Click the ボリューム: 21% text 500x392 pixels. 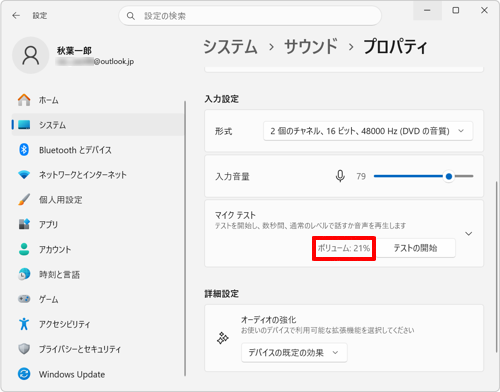point(344,248)
